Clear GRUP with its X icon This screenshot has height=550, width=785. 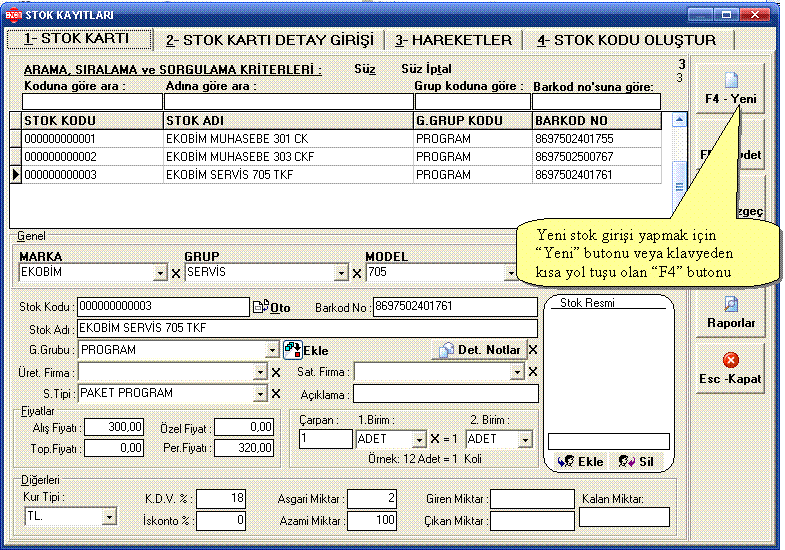(356, 274)
